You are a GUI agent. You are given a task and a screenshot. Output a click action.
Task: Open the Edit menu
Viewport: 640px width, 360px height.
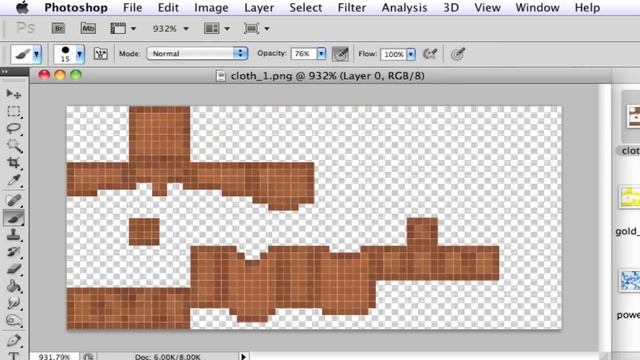[168, 8]
